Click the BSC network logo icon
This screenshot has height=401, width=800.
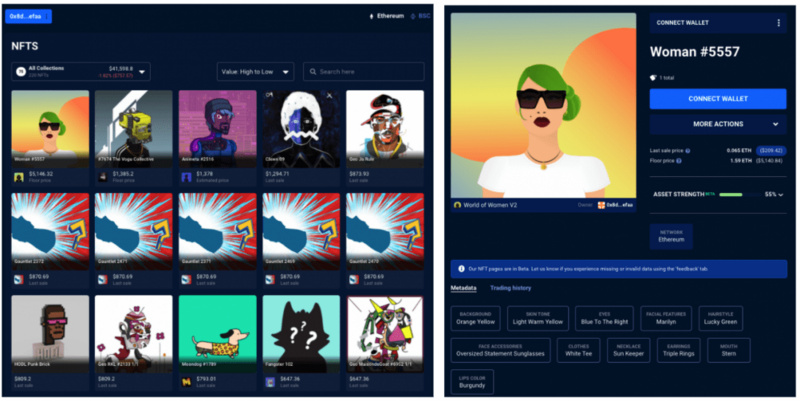(x=413, y=16)
